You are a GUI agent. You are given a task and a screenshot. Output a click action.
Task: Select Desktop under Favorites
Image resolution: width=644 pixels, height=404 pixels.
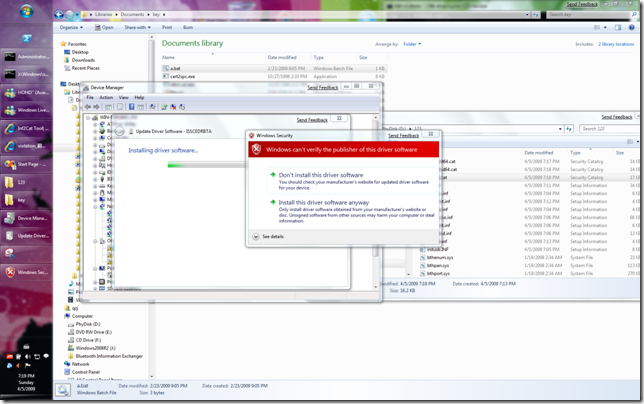[76, 52]
